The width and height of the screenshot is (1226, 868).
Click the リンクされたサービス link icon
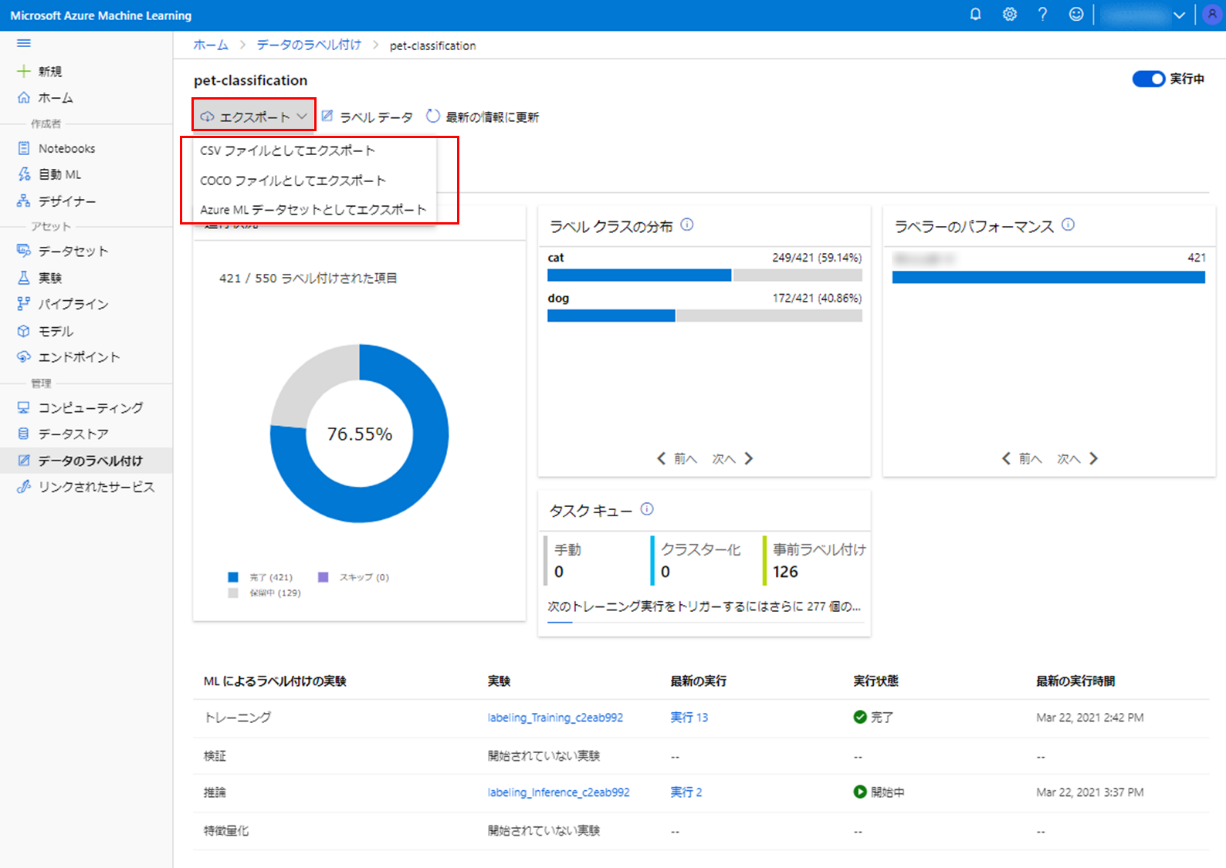click(24, 487)
